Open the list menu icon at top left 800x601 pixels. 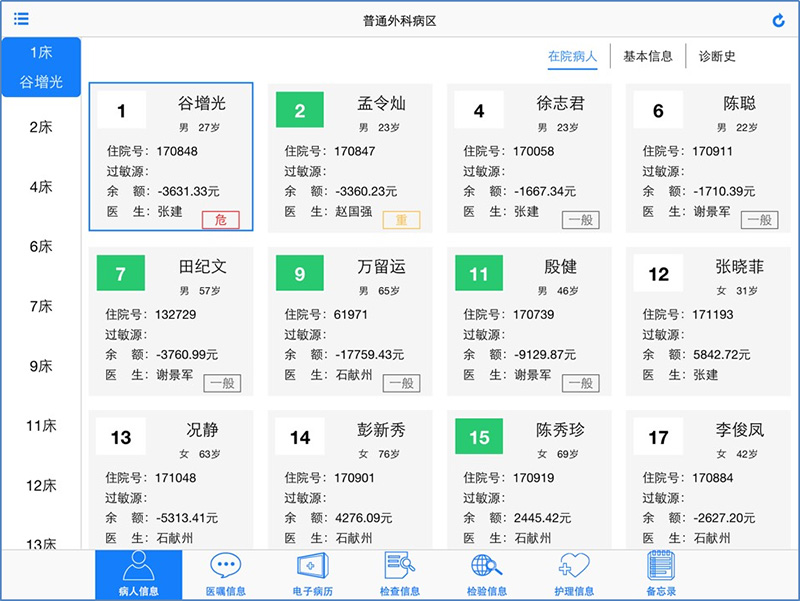coord(21,19)
